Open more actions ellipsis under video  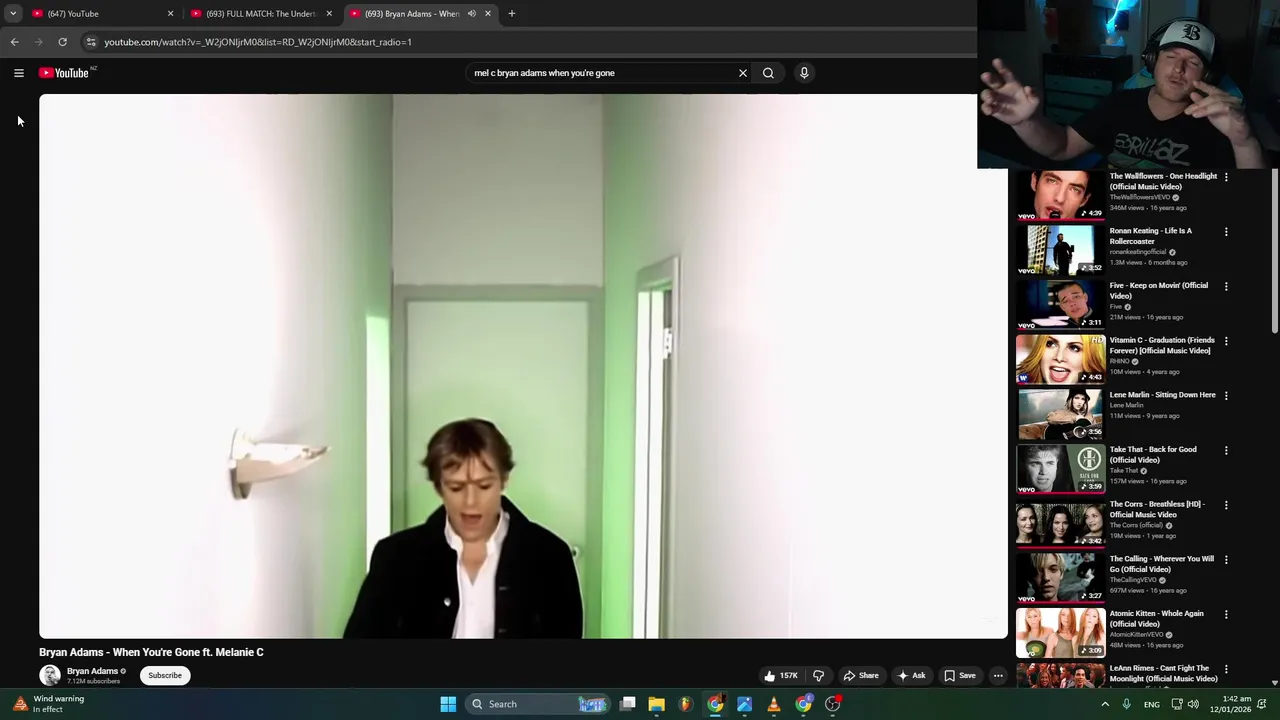click(998, 676)
